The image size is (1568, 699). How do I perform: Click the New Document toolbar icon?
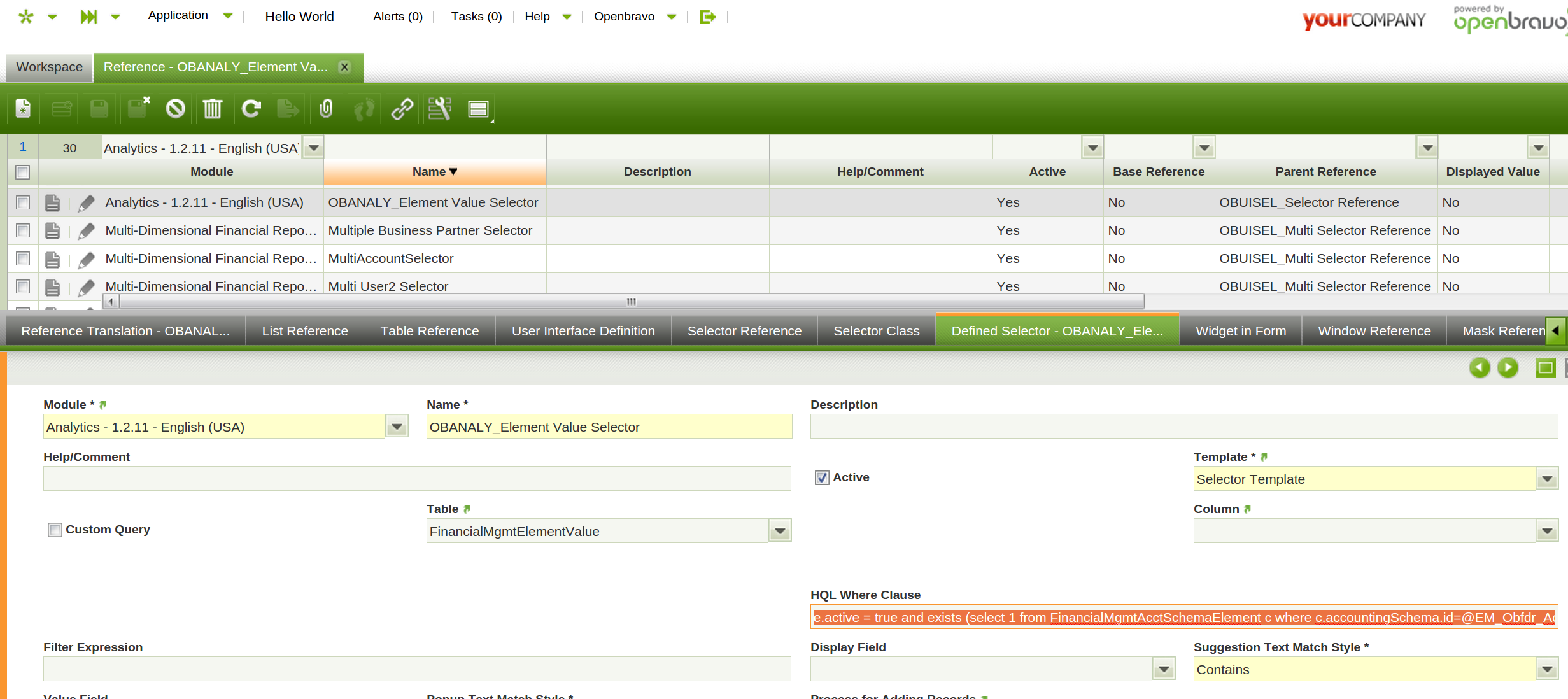pos(23,109)
